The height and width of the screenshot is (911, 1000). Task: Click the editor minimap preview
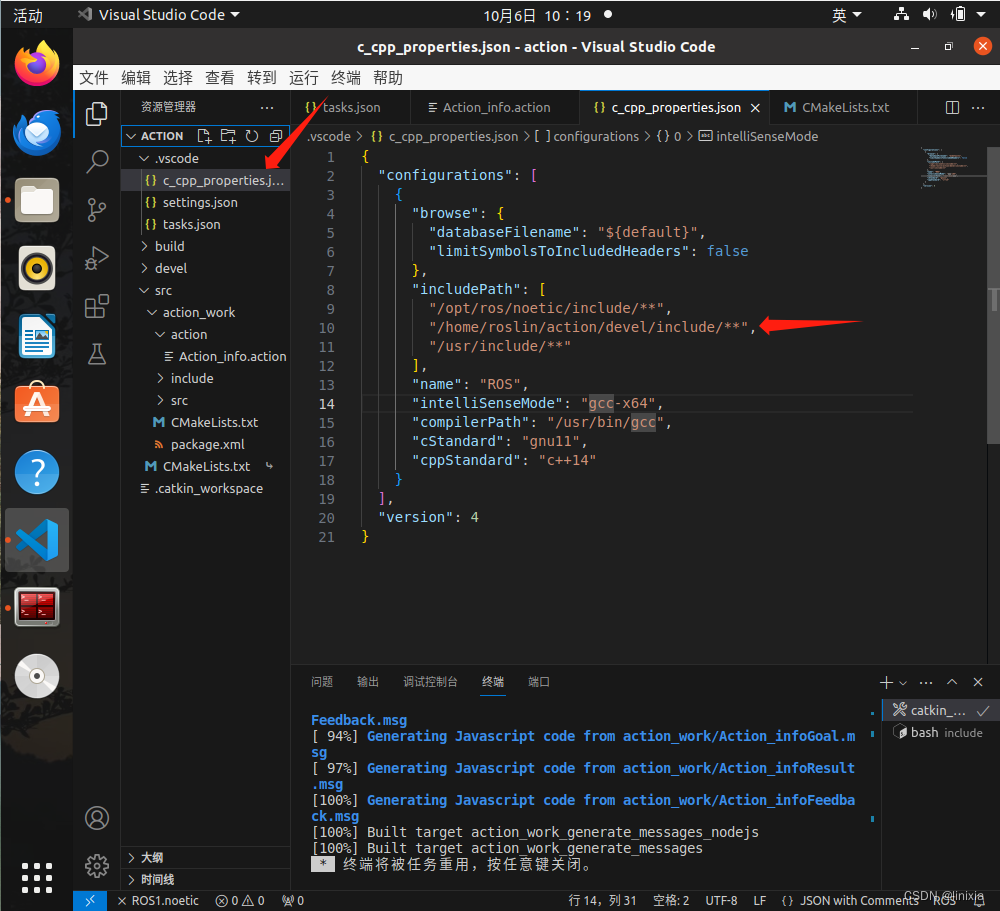point(951,167)
